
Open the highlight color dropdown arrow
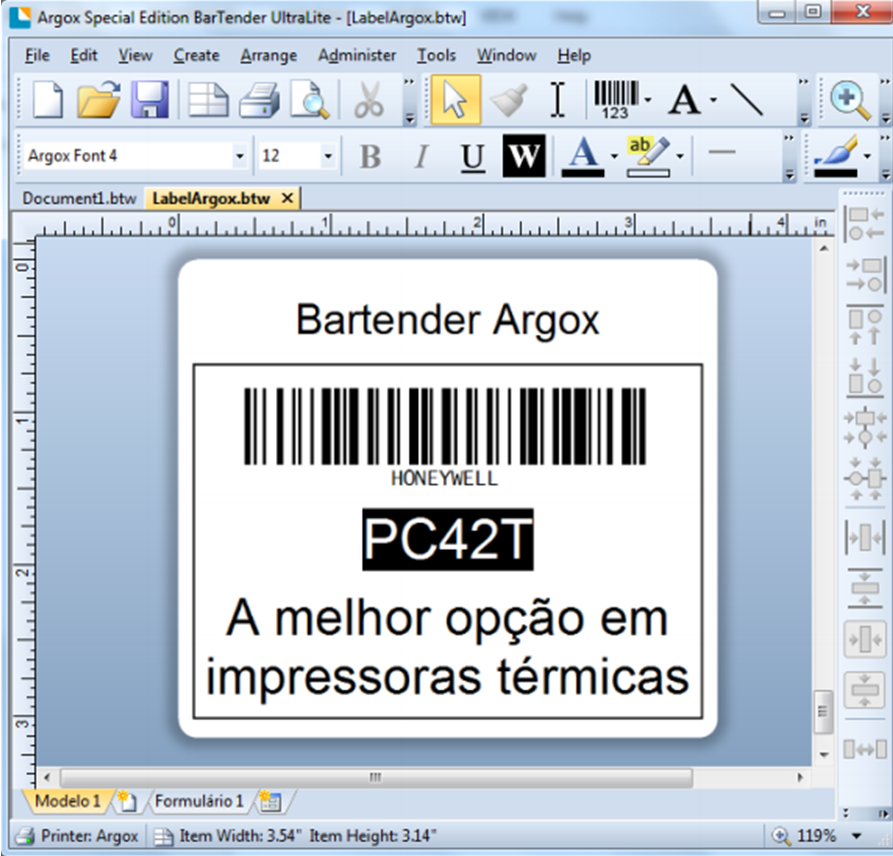pyautogui.click(x=680, y=156)
